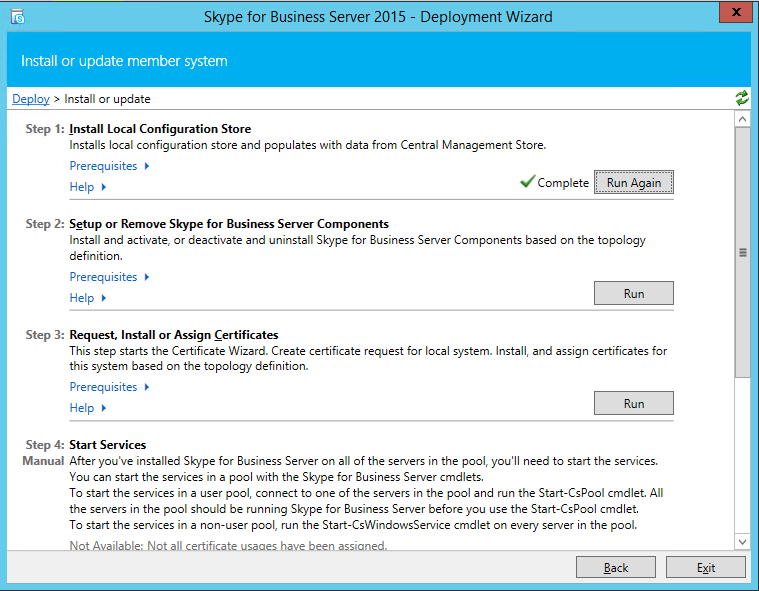Expand Prerequisites under Step 3

tap(109, 387)
